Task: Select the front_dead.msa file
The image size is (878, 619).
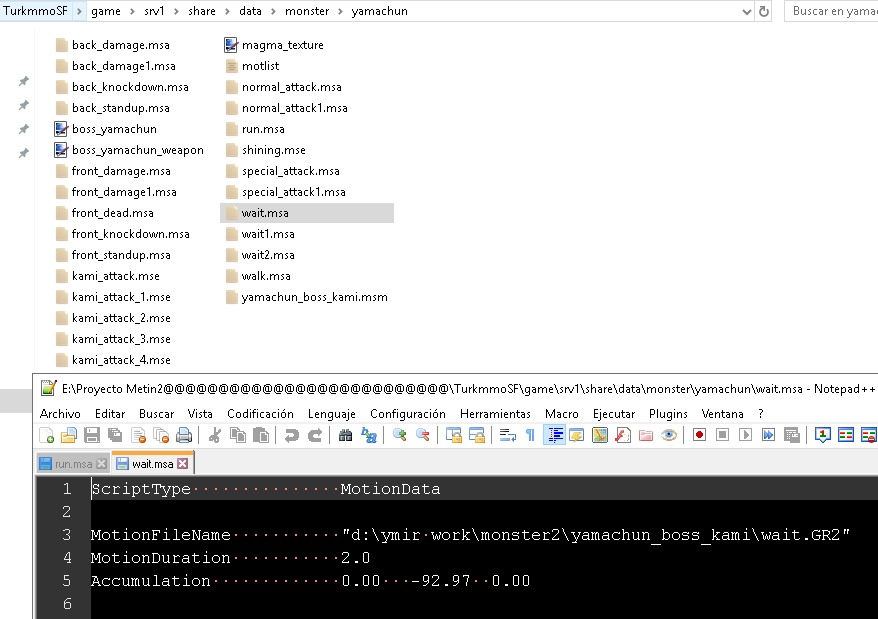Action: [105, 213]
